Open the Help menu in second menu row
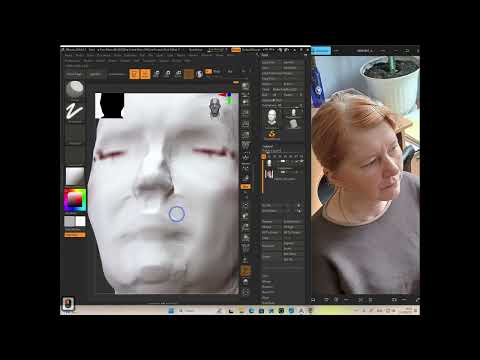Image resolution: width=480 pixels, height=360 pixels. coord(188,61)
